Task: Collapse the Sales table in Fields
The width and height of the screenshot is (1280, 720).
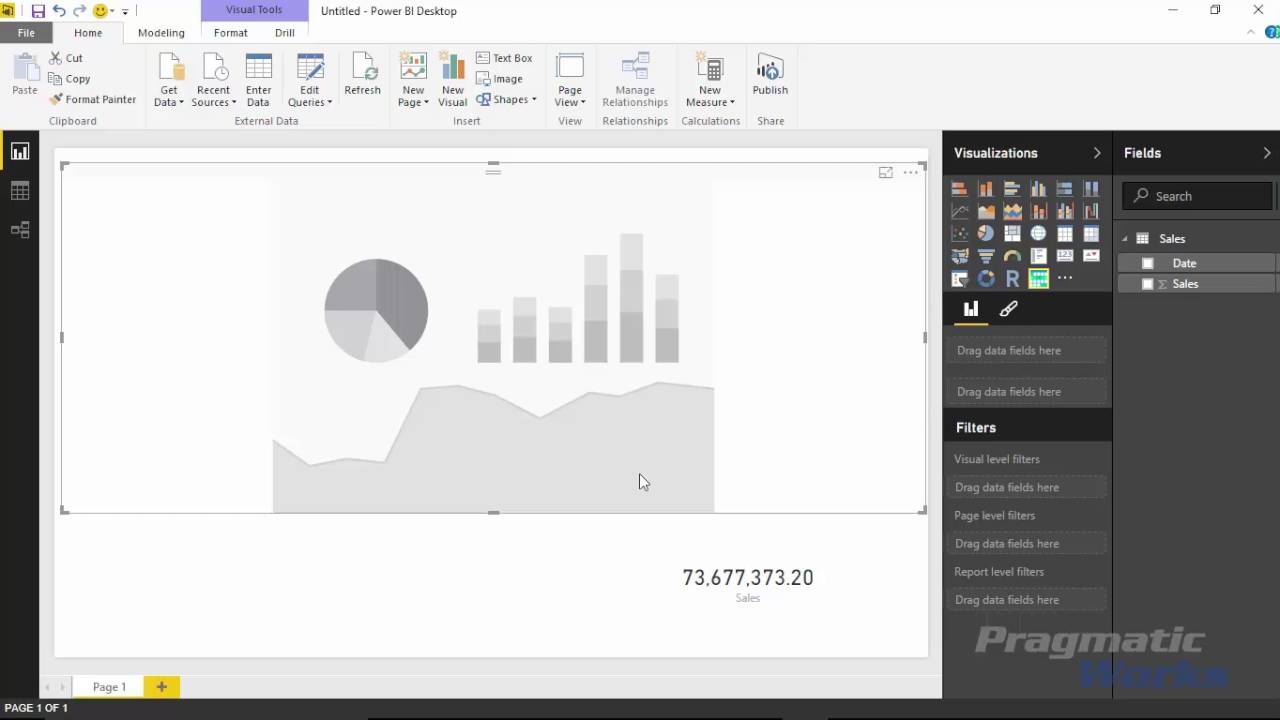Action: pyautogui.click(x=1125, y=239)
